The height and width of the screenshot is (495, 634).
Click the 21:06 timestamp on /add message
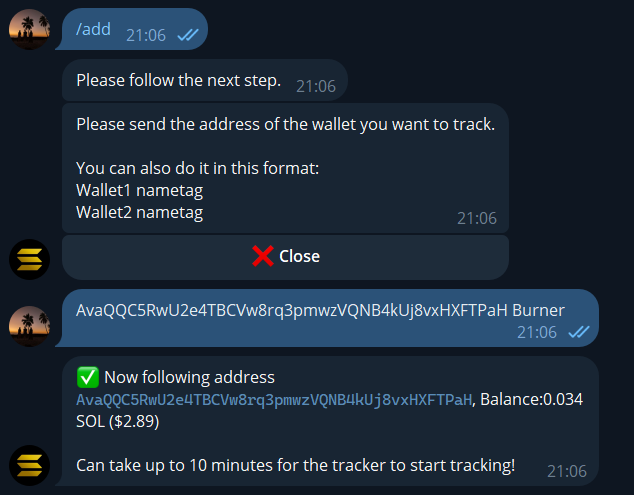pyautogui.click(x=146, y=35)
